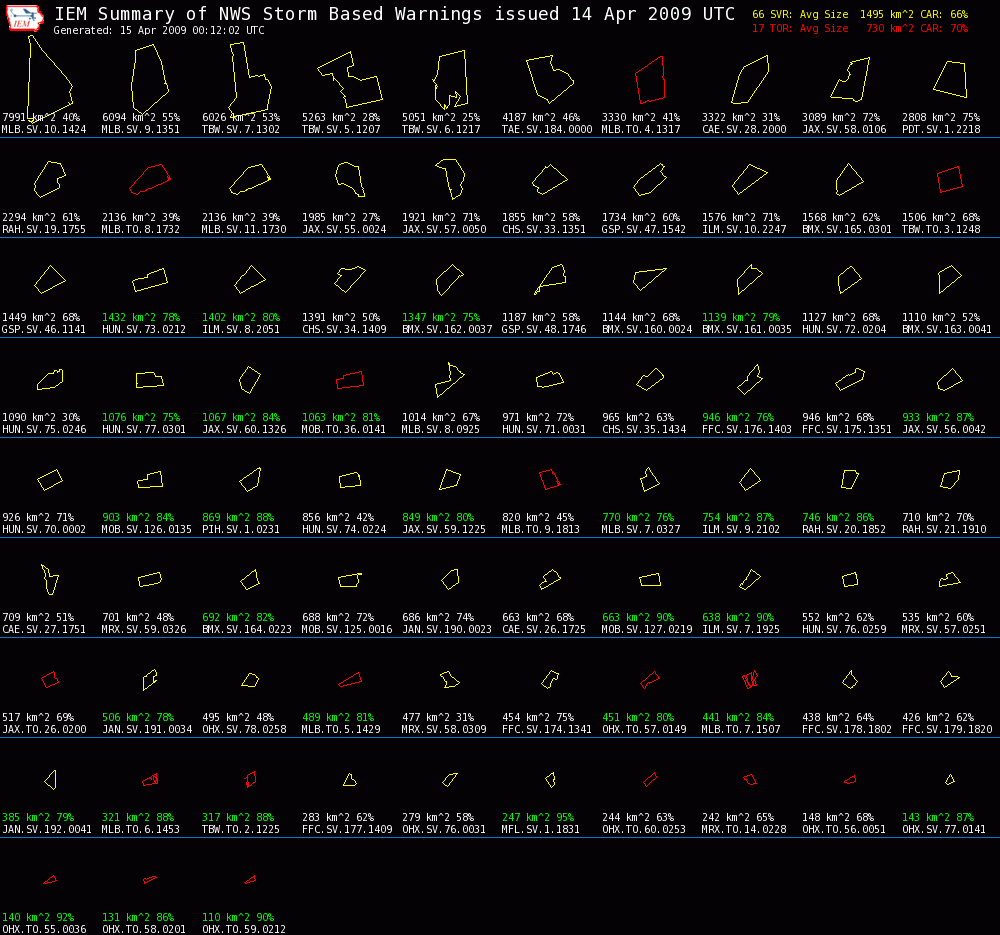
Task: Select the red OHX.TO.55.0036 polygon
Action: [50, 880]
